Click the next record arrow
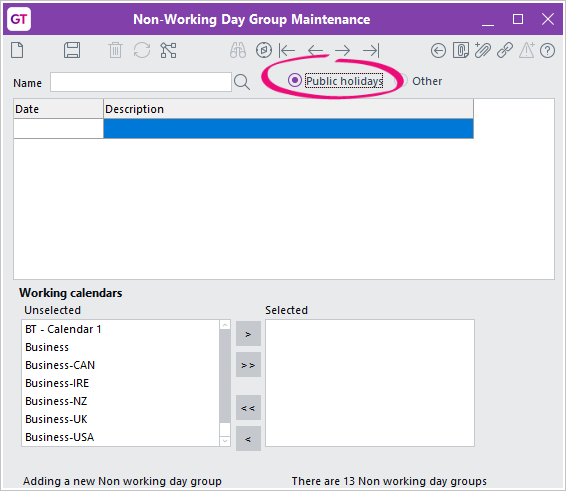 [343, 51]
